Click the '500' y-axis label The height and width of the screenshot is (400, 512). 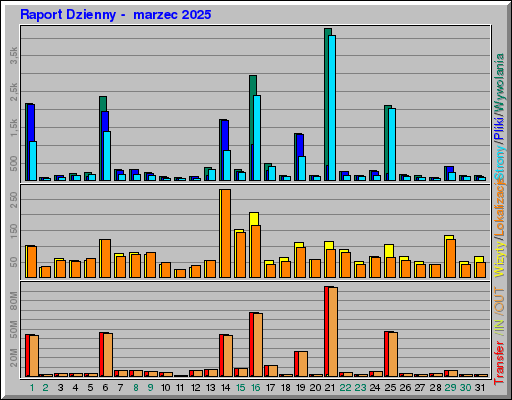(14, 164)
